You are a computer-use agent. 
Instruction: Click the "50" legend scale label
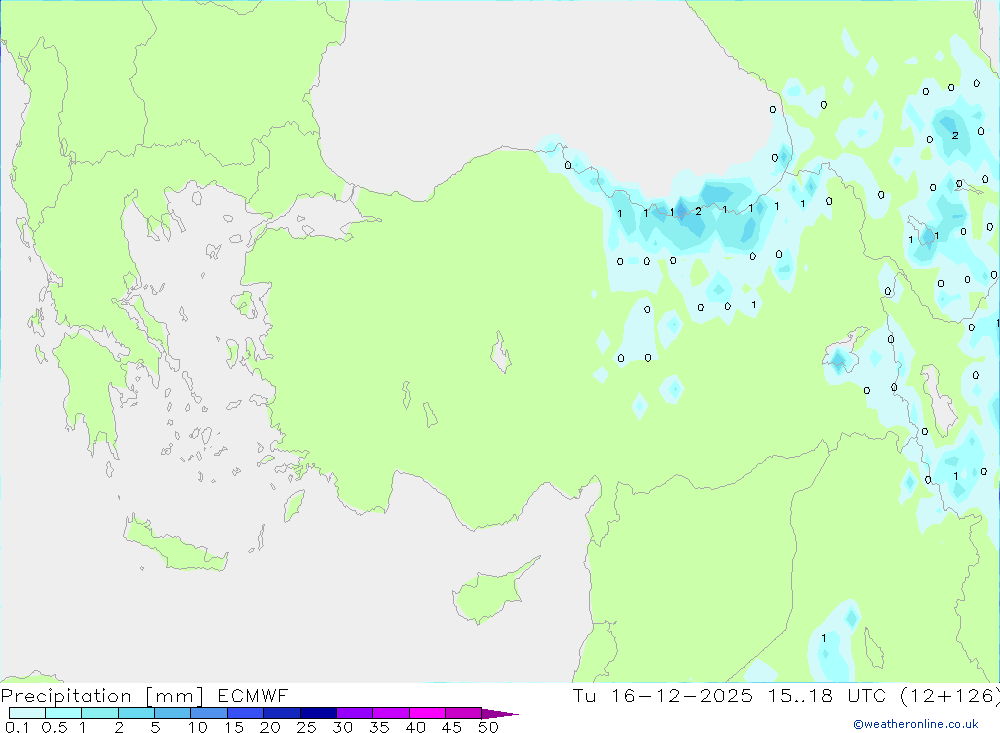click(488, 727)
